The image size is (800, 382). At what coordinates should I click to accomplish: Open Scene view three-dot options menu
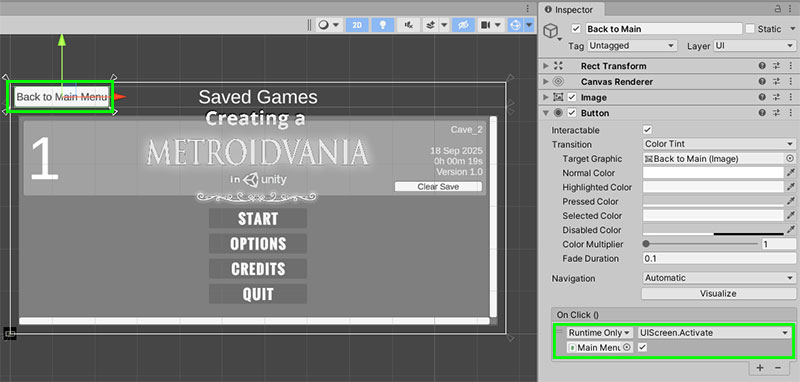[x=528, y=9]
